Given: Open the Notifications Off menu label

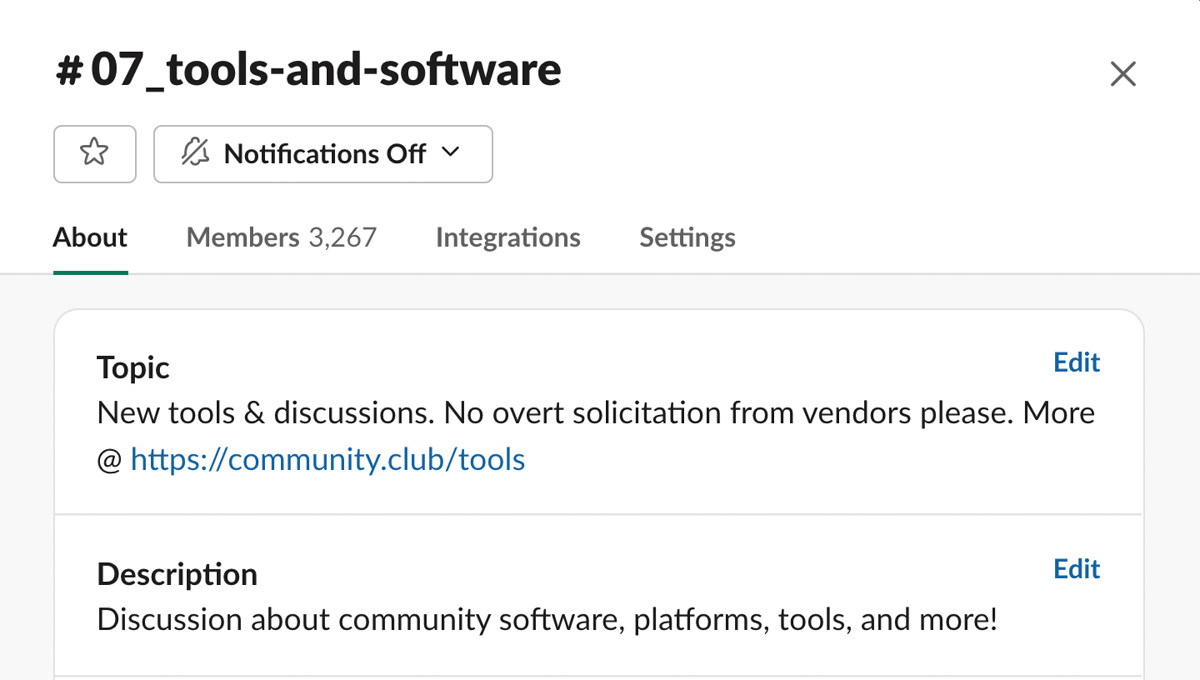Looking at the screenshot, I should 325,154.
